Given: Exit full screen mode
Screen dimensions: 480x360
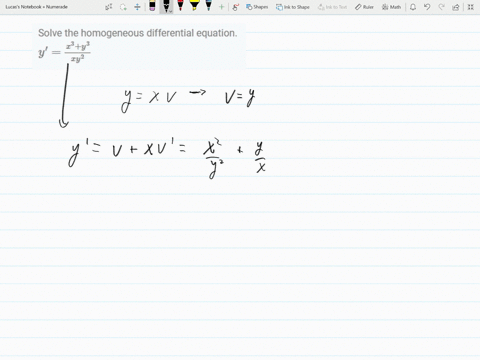Looking at the screenshot, I should tap(471, 7).
